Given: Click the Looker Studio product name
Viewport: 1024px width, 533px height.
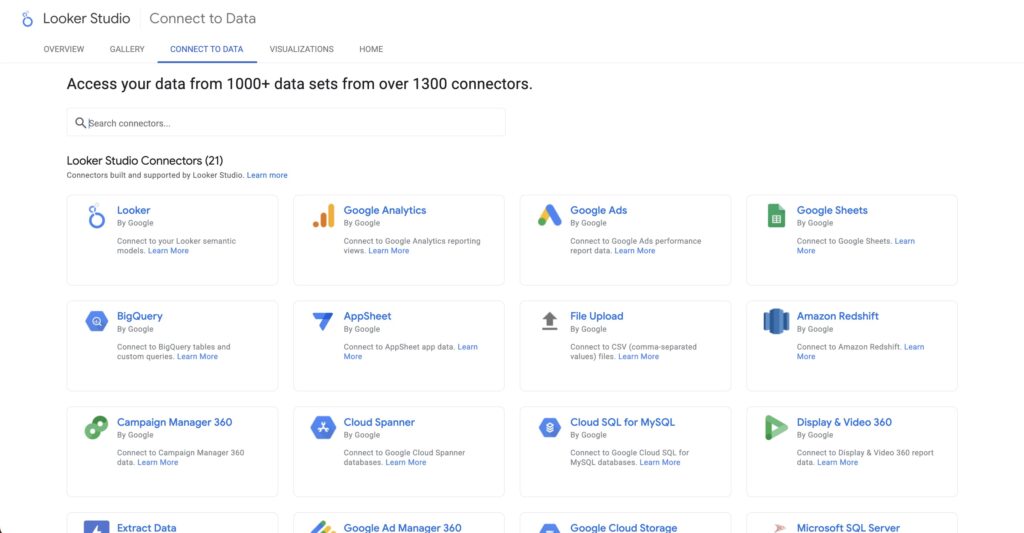Looking at the screenshot, I should (87, 18).
